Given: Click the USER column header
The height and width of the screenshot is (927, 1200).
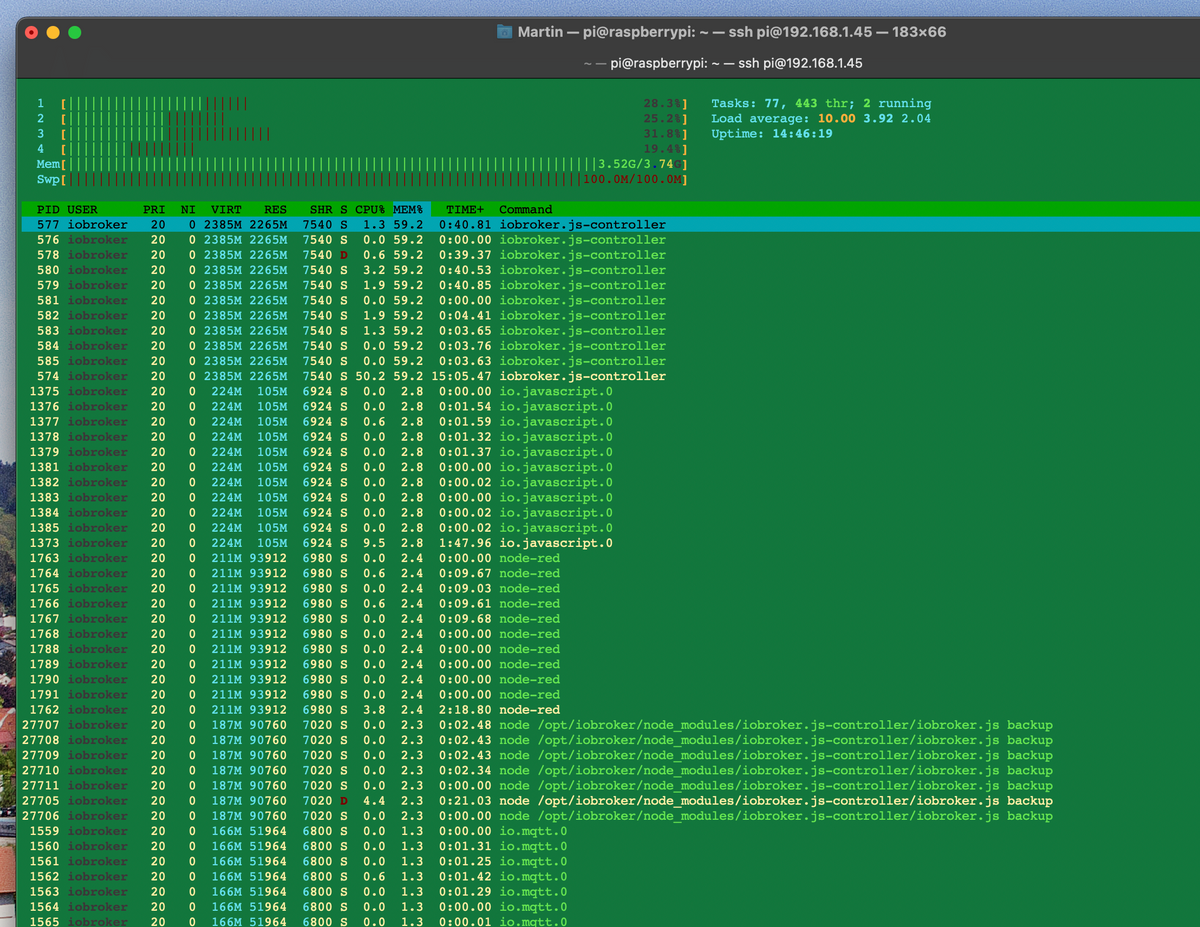Looking at the screenshot, I should (82, 210).
